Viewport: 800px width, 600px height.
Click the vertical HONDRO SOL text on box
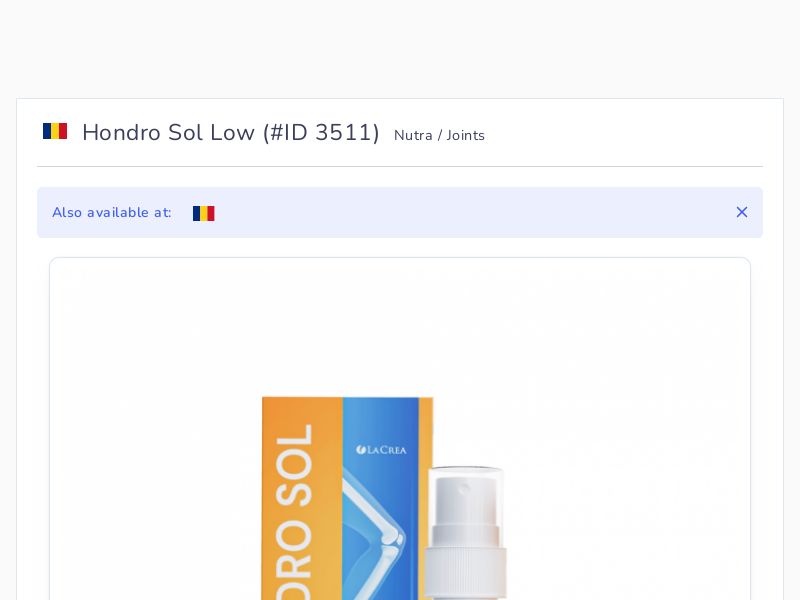point(294,512)
